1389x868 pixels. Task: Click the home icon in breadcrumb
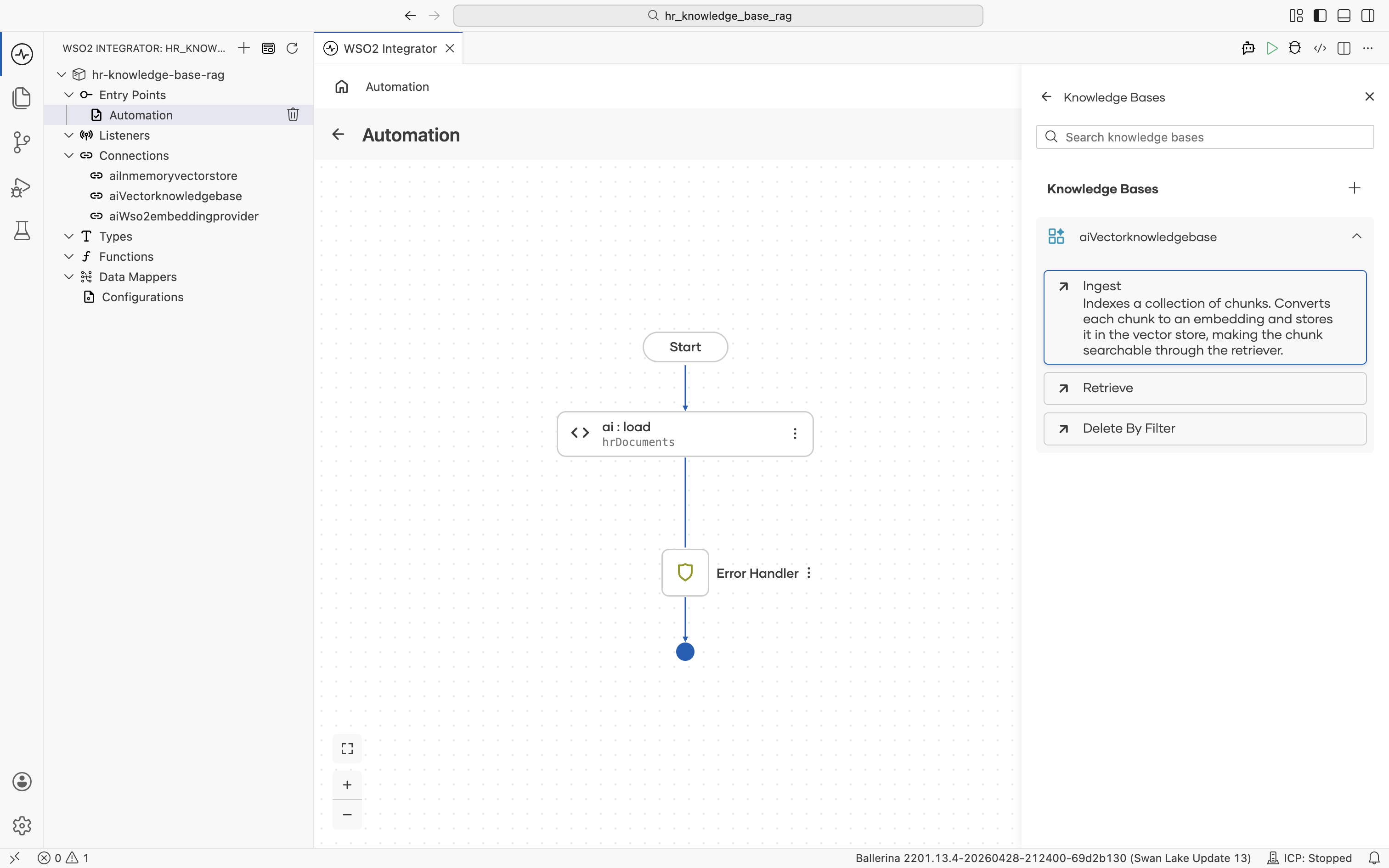[342, 87]
